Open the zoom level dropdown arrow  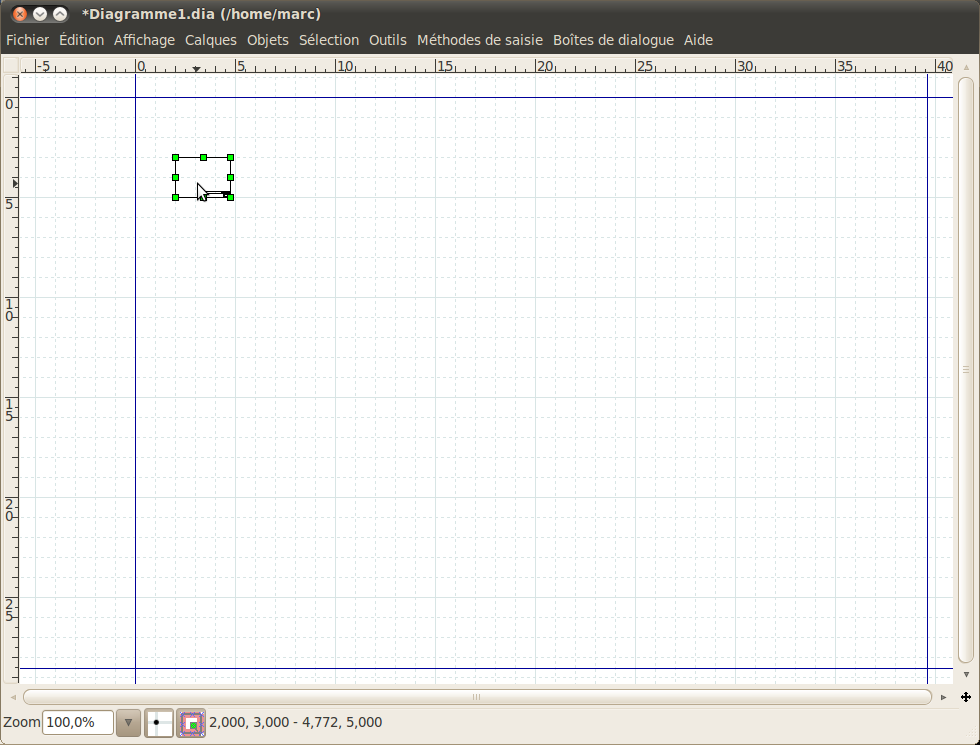pos(128,722)
